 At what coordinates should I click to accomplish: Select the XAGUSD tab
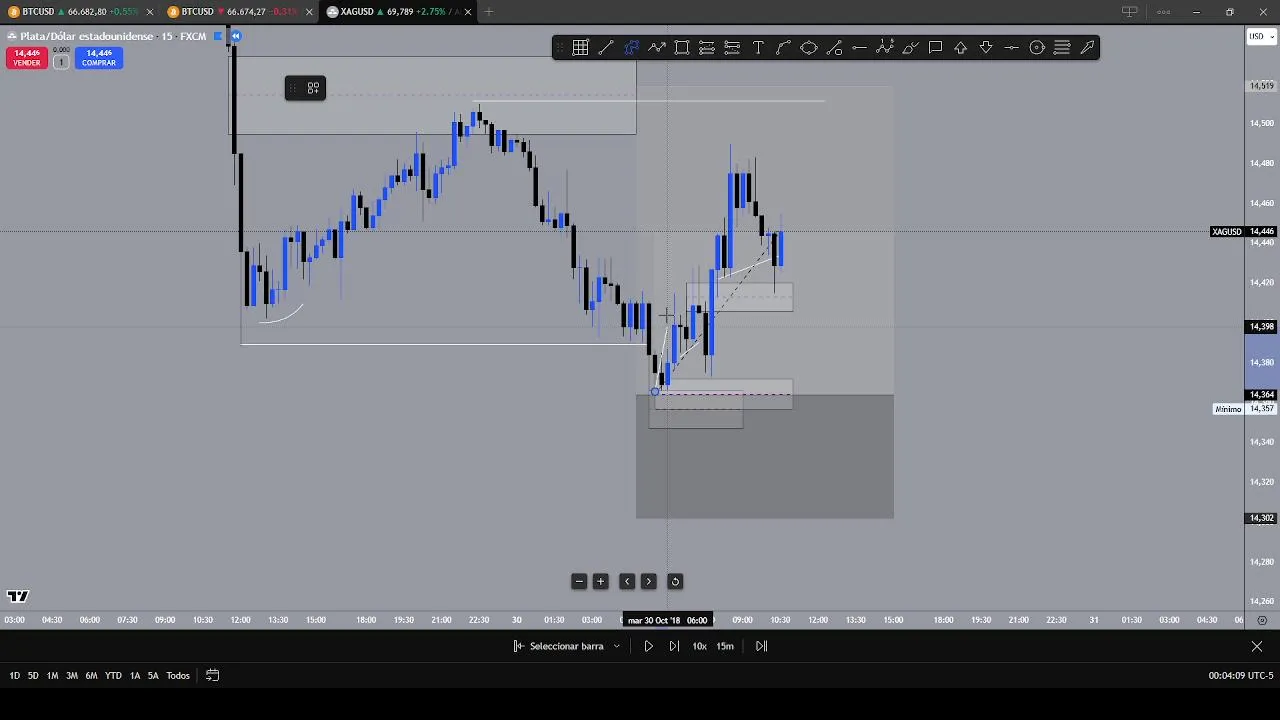400,12
